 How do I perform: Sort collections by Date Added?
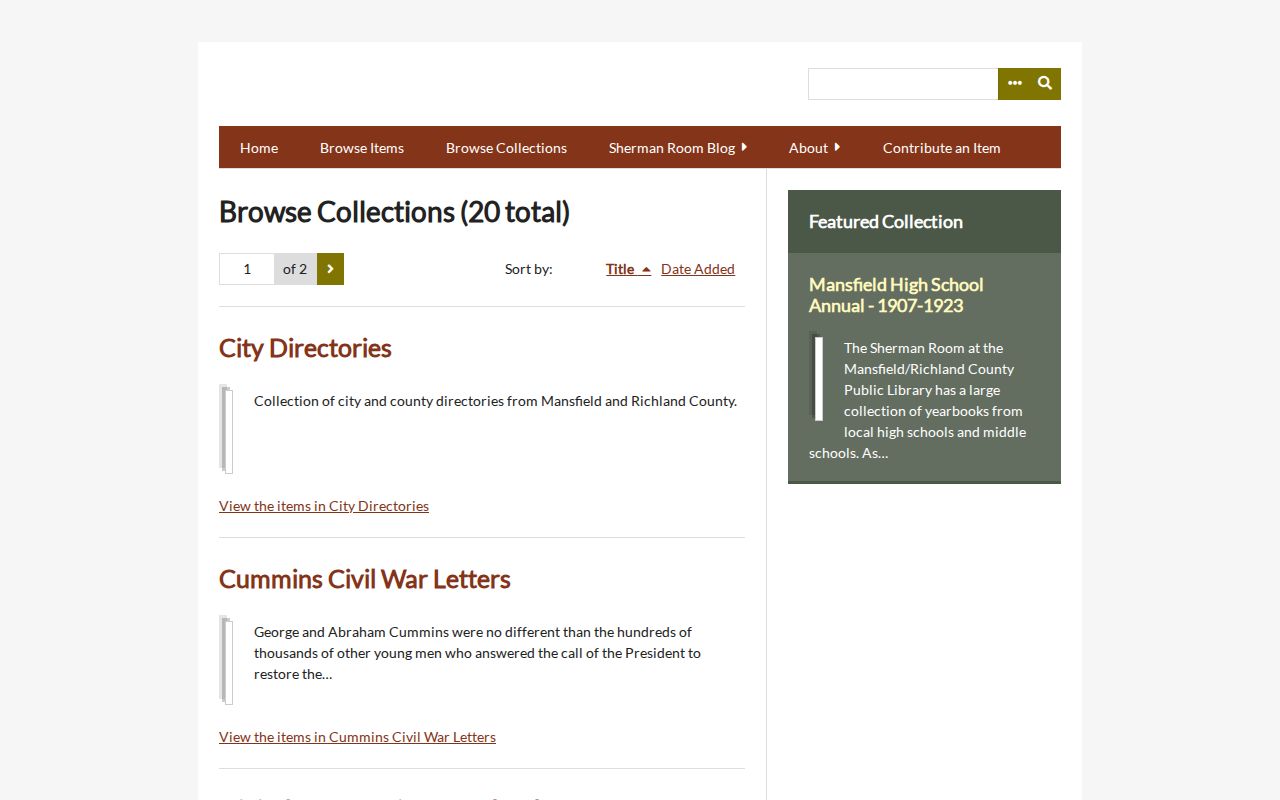pyautogui.click(x=698, y=269)
